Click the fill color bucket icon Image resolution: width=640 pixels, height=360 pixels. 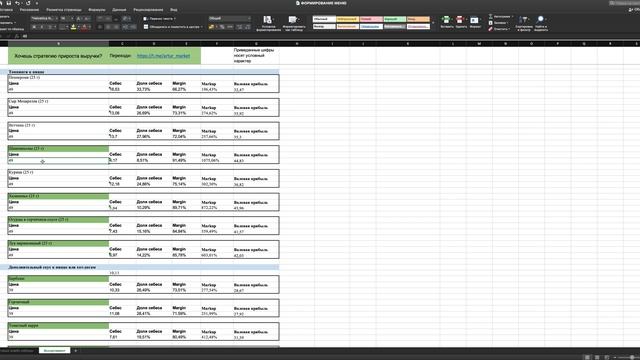73,27
